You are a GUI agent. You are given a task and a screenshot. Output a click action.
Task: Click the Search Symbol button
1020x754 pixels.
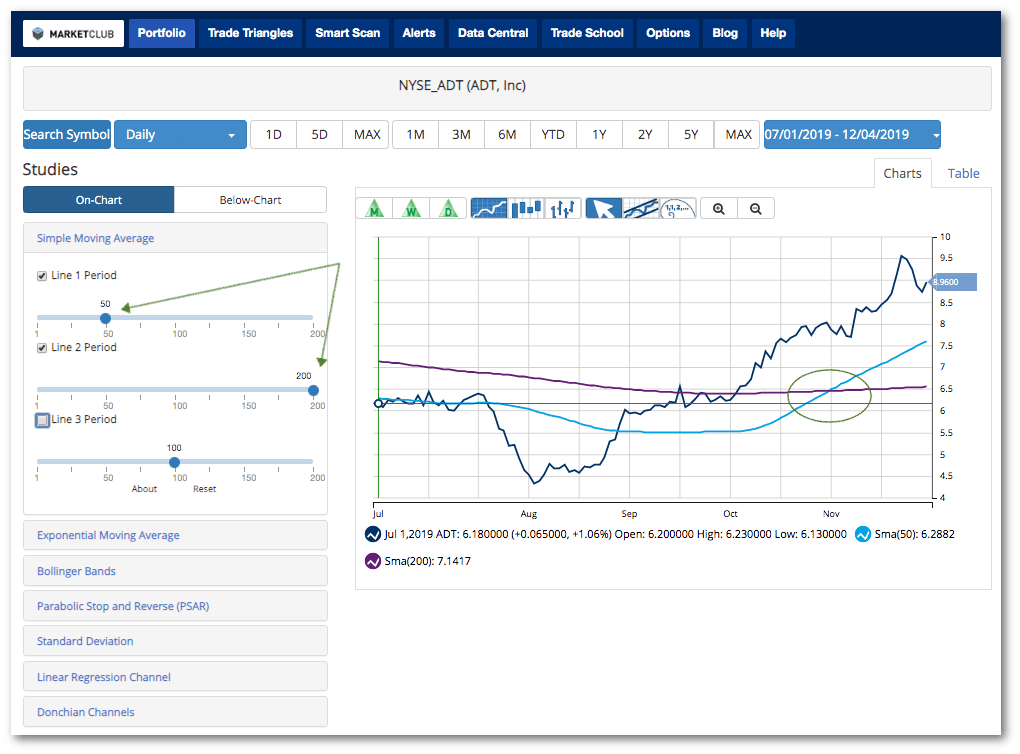67,135
